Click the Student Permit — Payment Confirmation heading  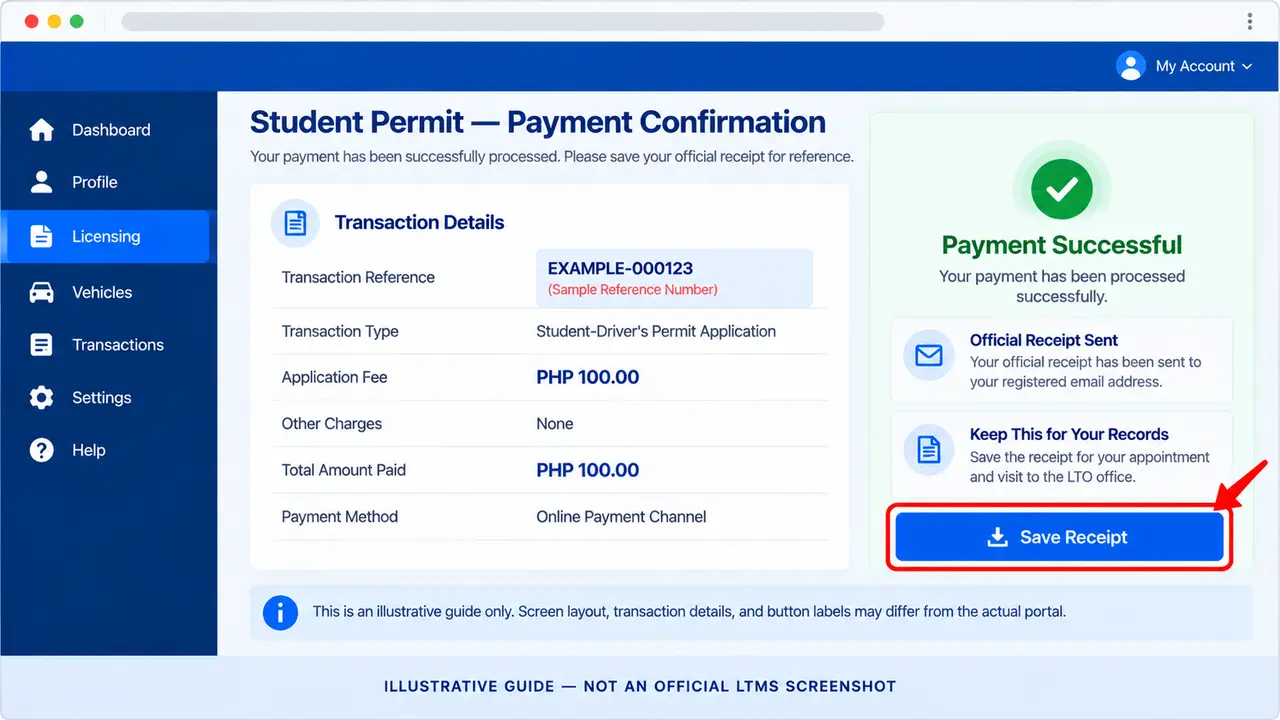point(538,122)
